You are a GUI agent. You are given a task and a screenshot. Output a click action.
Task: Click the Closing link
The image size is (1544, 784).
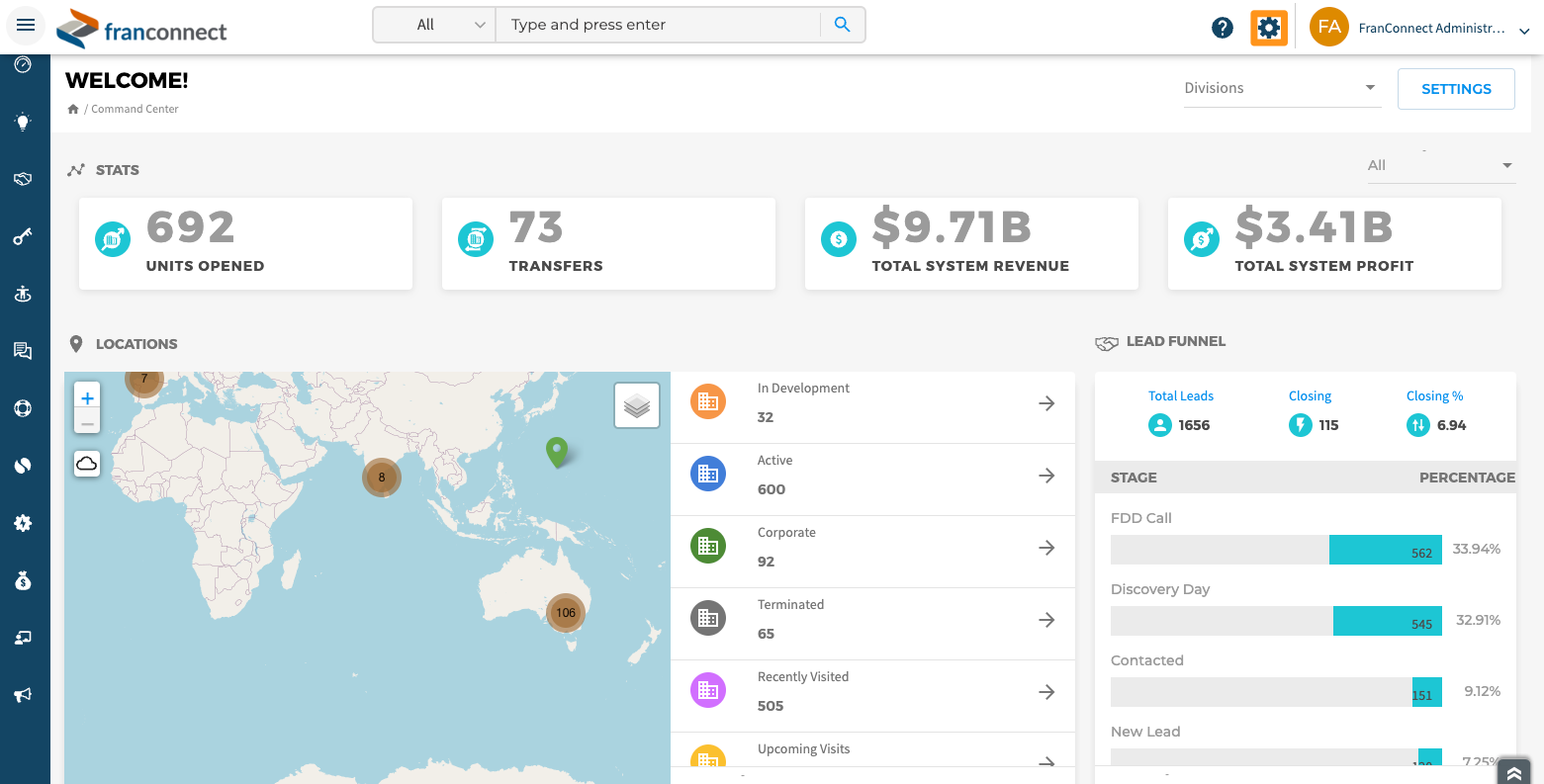[x=1310, y=396]
